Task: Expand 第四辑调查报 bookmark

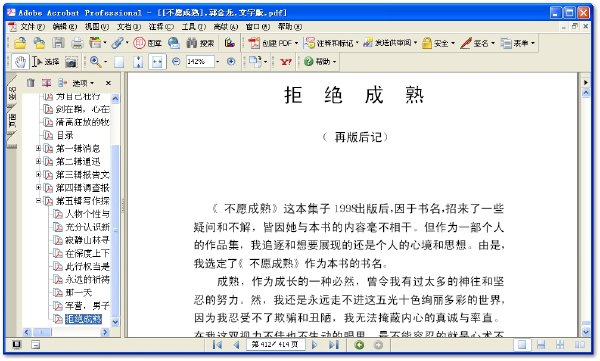Action: pos(38,188)
